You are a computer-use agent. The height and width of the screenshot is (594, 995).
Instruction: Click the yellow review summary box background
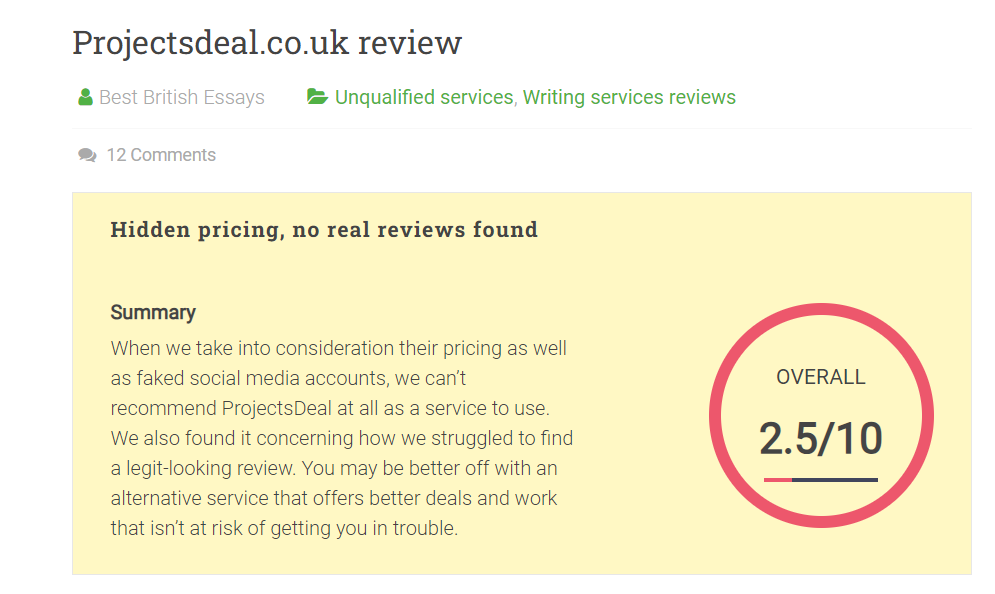pyautogui.click(x=635, y=267)
